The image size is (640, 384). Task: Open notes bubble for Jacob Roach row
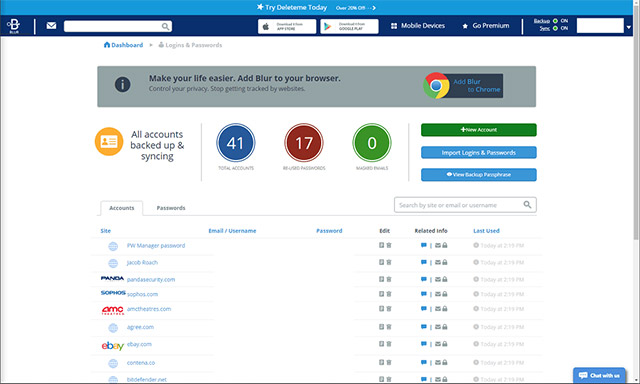424,262
